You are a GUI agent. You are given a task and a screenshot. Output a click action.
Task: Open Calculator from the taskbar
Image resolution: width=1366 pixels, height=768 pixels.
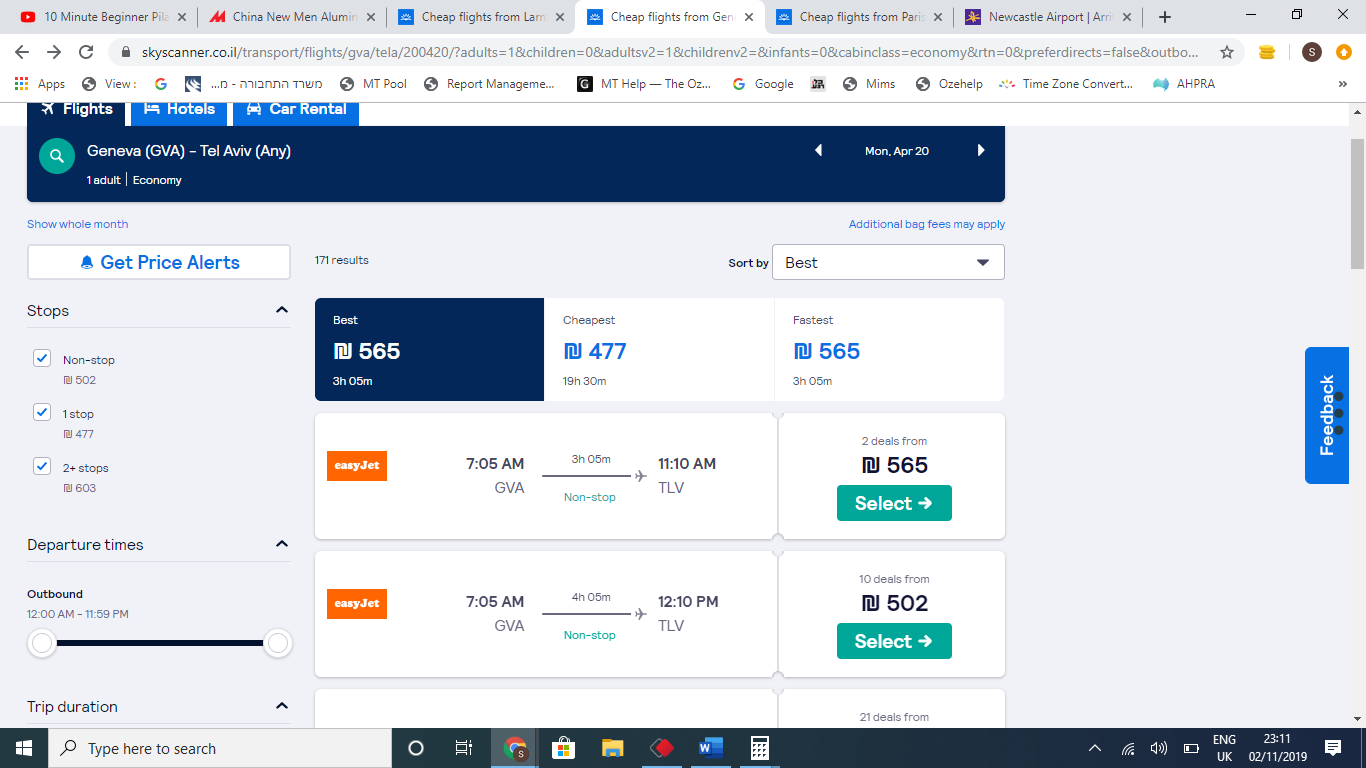point(760,748)
